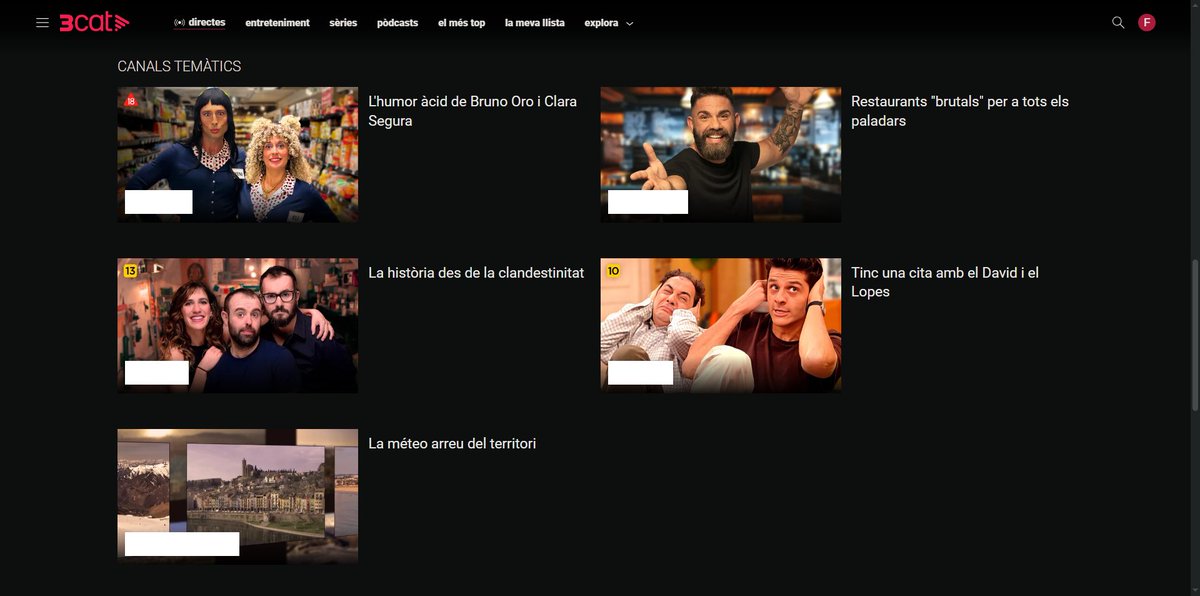Open the hamburger menu icon
Viewport: 1200px width, 596px height.
[42, 22]
